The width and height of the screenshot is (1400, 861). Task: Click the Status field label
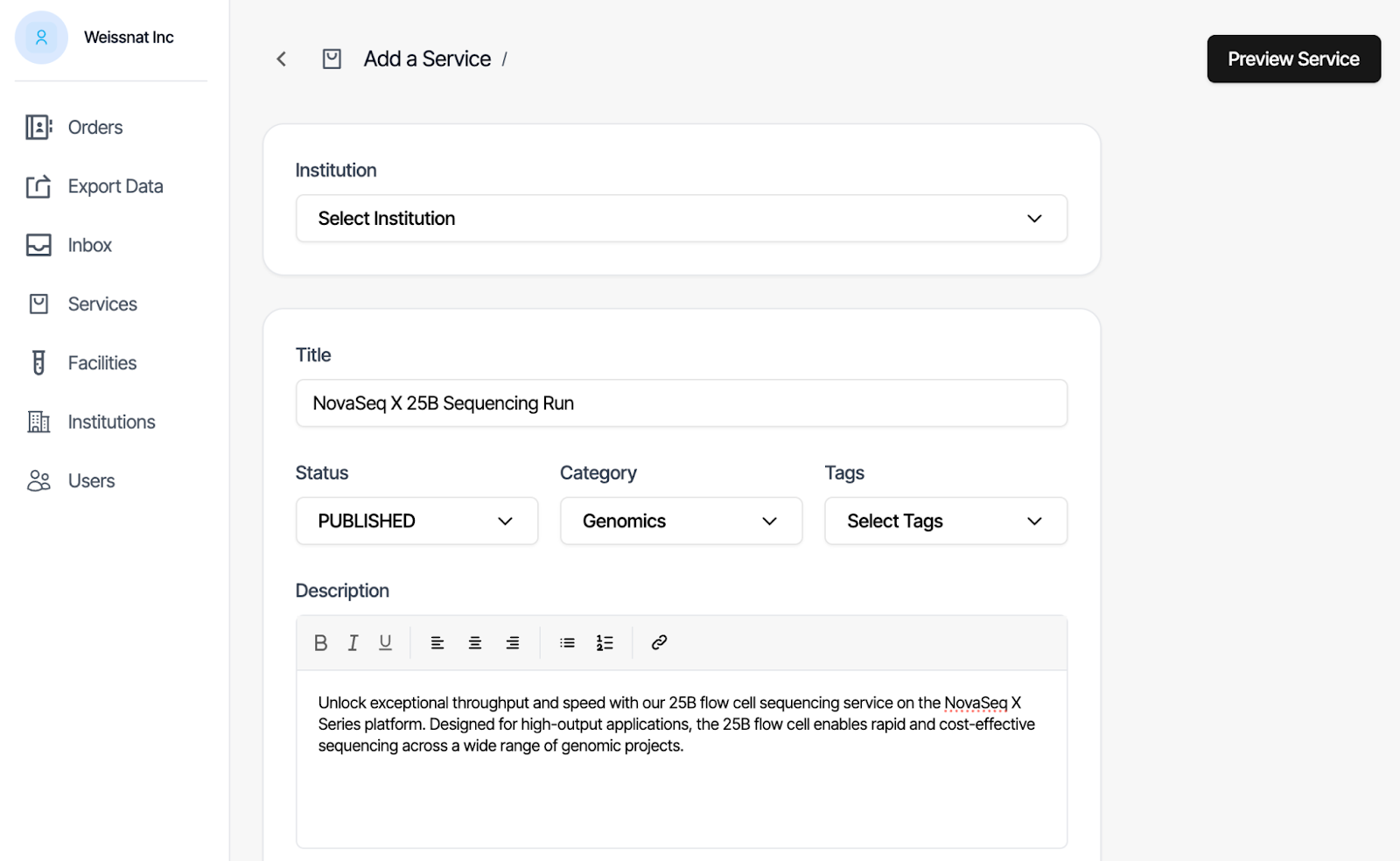[322, 472]
